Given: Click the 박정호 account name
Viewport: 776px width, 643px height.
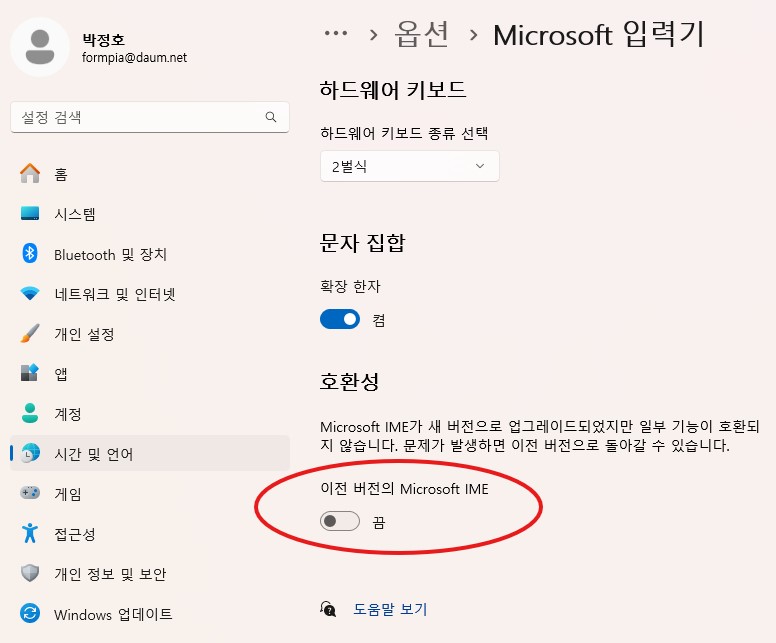Looking at the screenshot, I should [103, 39].
